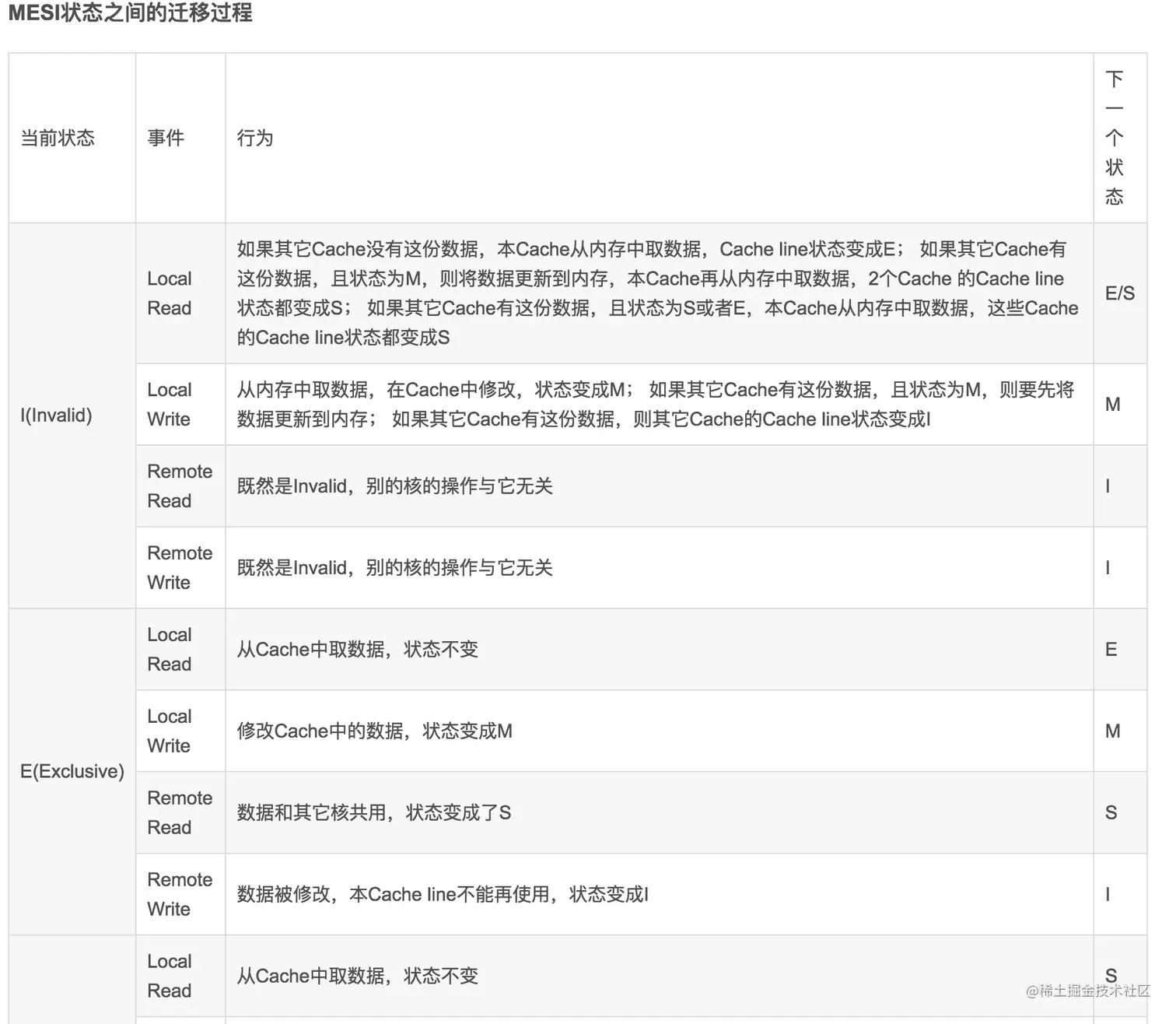Select Remote Write event in E(Exclusive) rows
Screen dimensions: 1176x1024
[180, 895]
